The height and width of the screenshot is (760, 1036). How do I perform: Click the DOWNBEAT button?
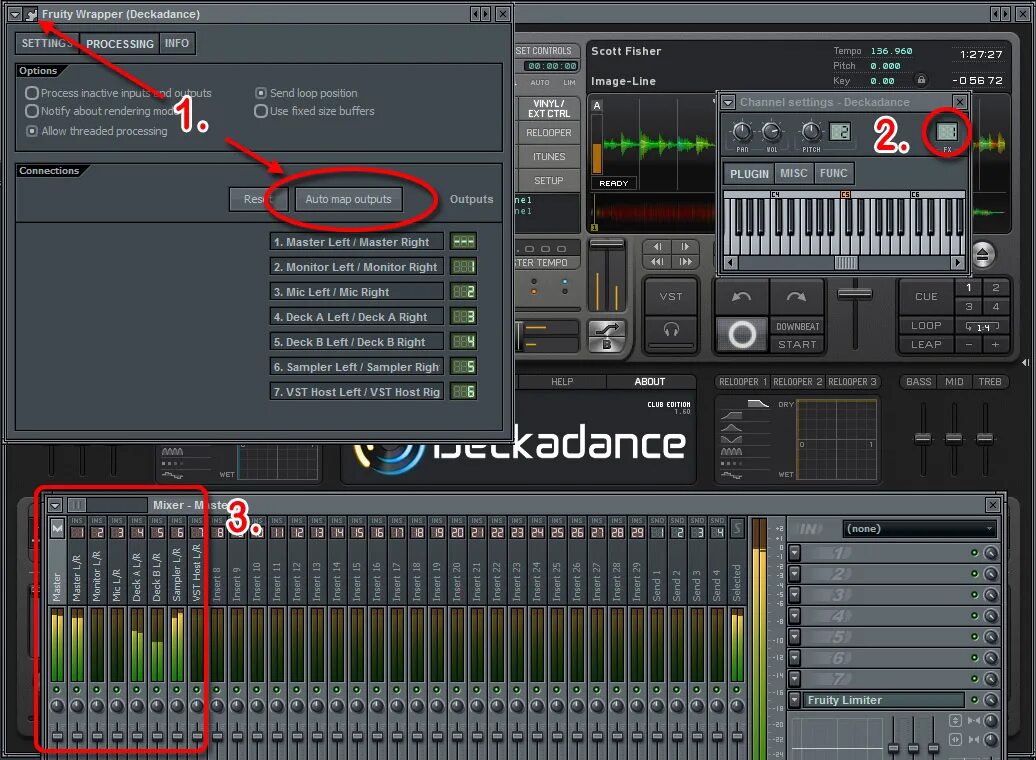point(797,326)
